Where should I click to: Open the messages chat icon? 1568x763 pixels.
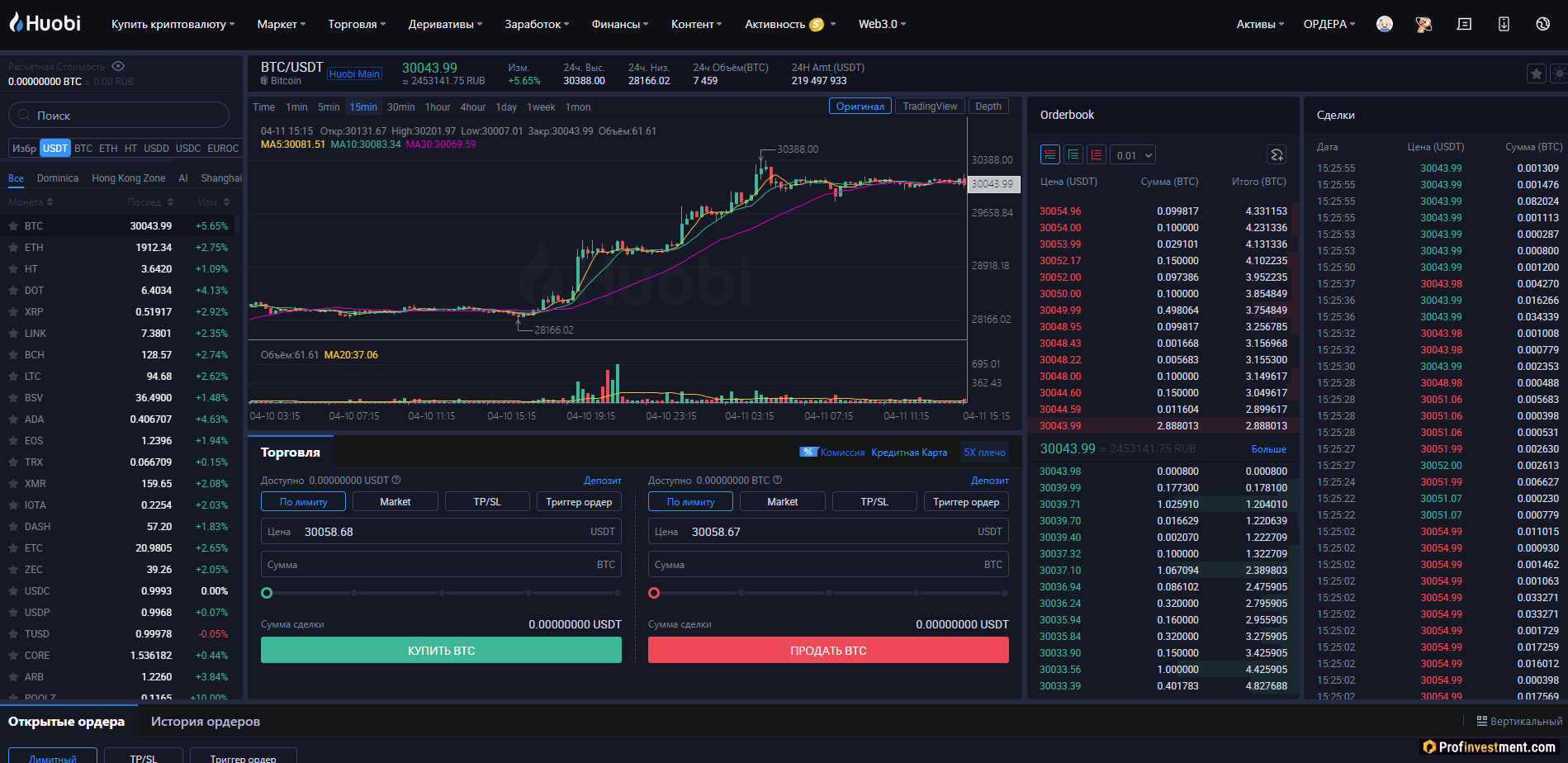tap(1464, 24)
